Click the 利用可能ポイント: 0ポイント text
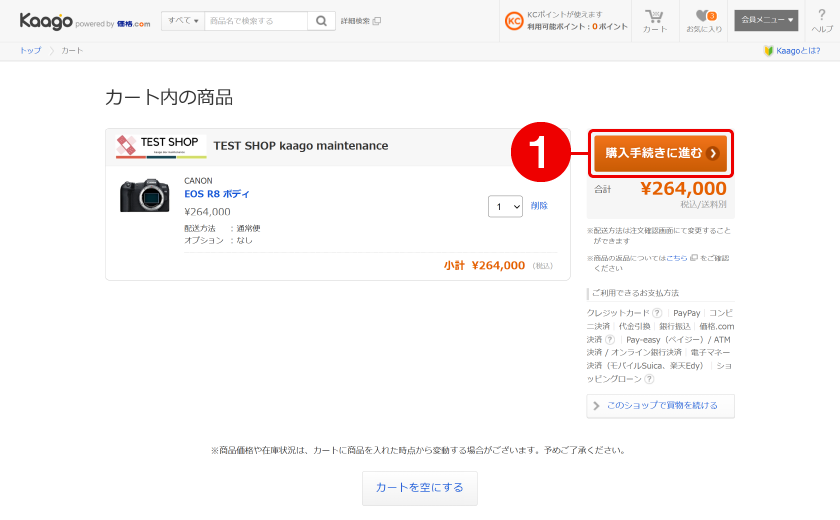The width and height of the screenshot is (840, 520). coord(578,26)
